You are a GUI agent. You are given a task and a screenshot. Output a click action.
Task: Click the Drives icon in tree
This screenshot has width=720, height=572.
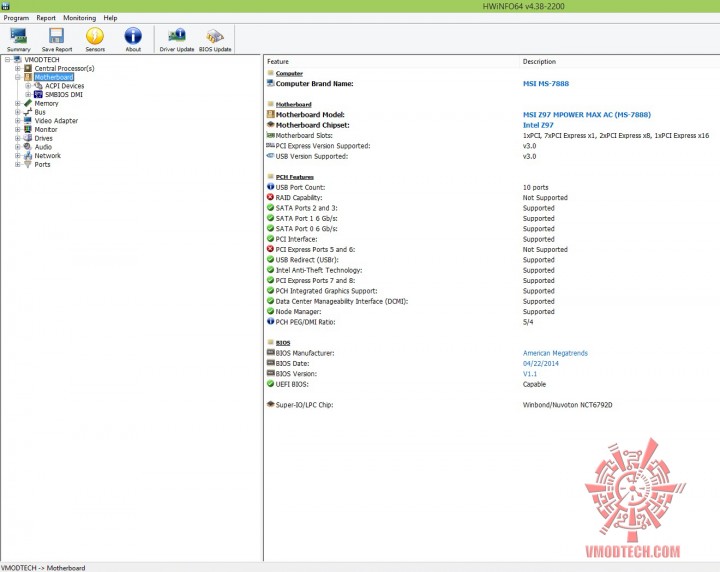pyautogui.click(x=28, y=138)
